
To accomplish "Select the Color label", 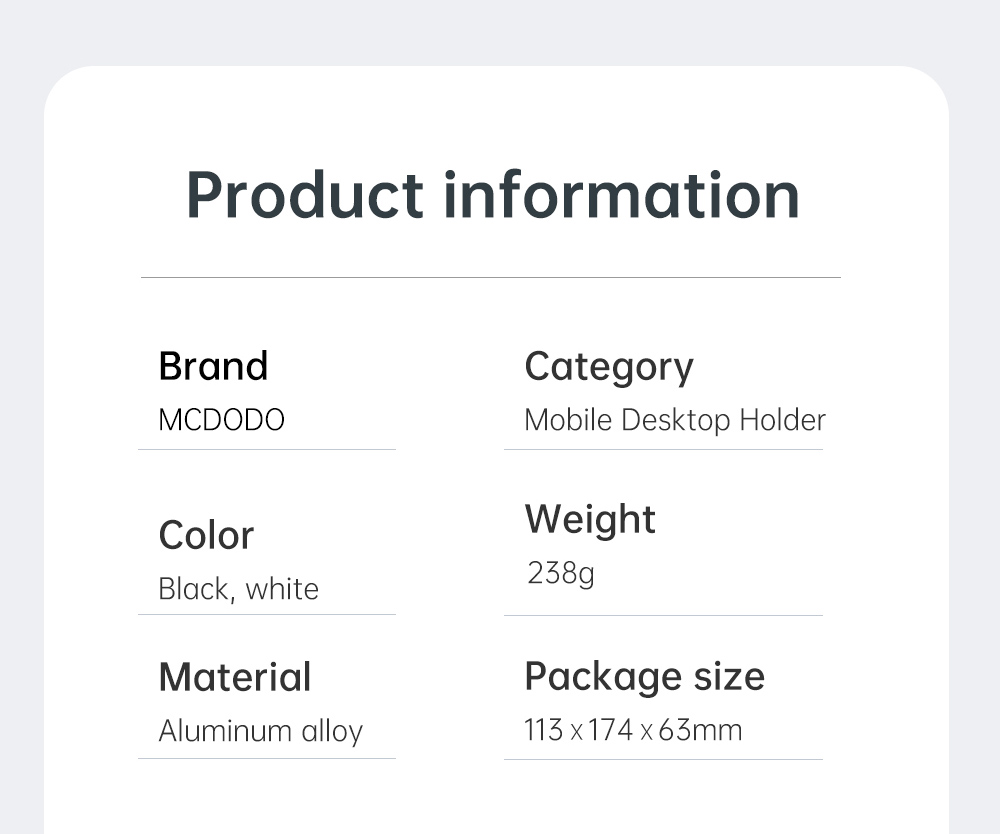I will point(206,535).
